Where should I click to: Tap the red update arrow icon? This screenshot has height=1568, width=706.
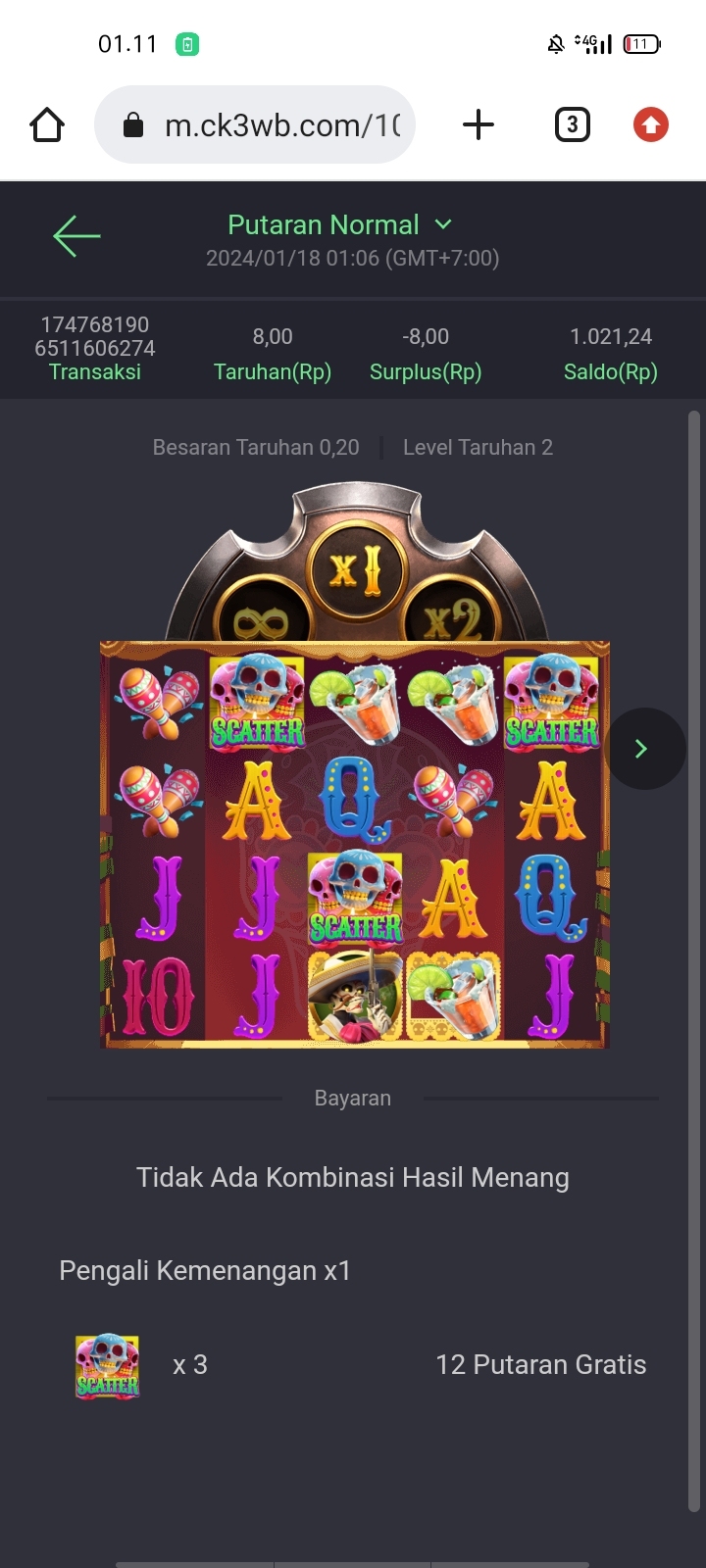651,124
